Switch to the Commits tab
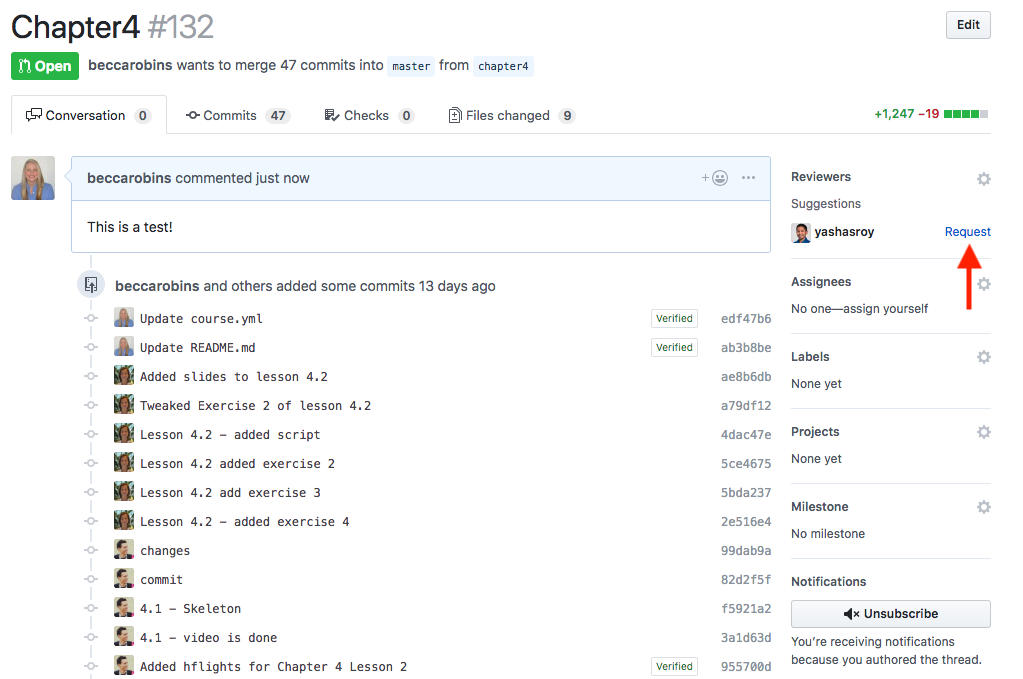 [237, 115]
